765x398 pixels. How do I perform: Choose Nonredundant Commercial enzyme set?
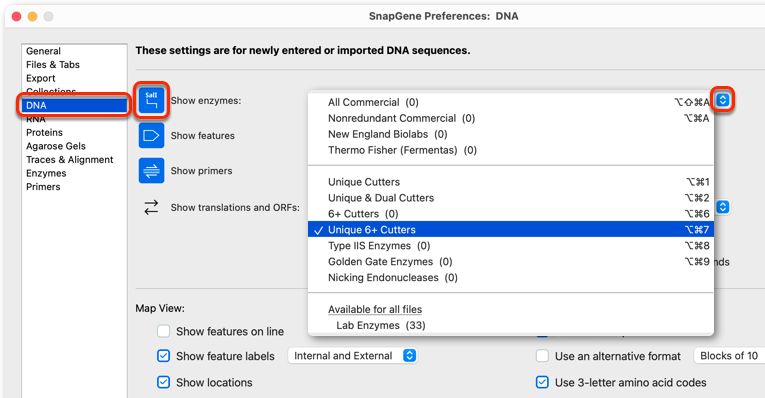[511, 118]
